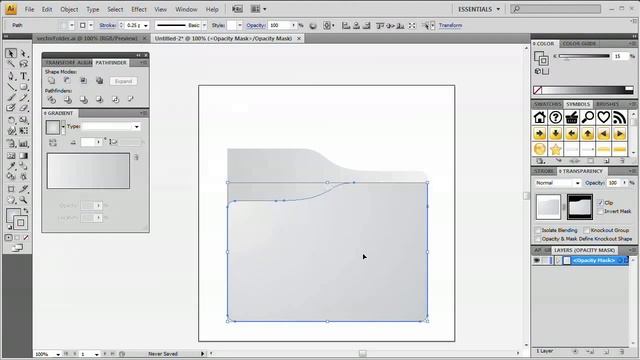The image size is (640, 360).
Task: Click the Unite shape mode icon
Action: click(51, 81)
